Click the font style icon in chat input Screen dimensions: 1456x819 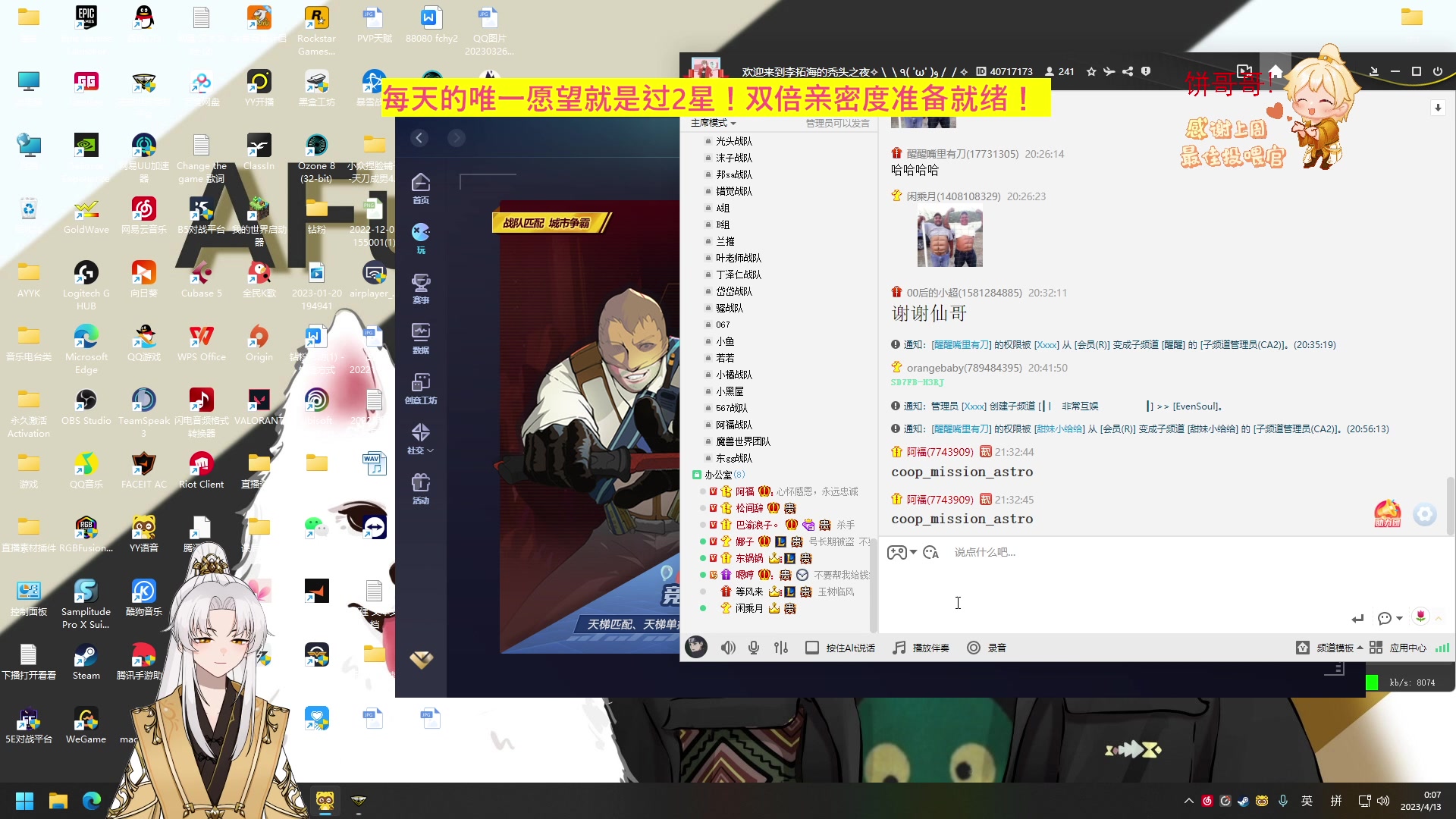(x=931, y=552)
